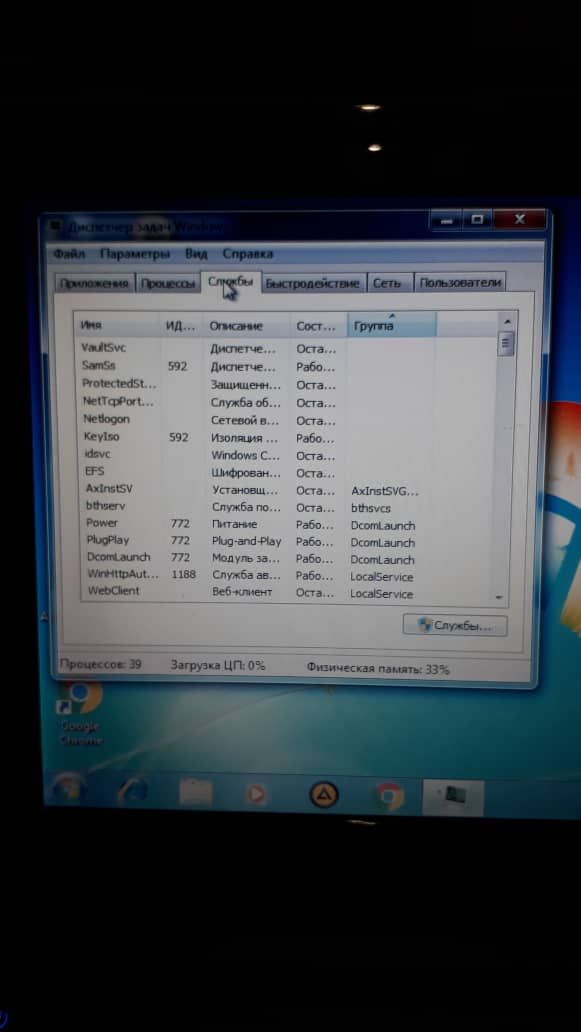581x1032 pixels.
Task: Click the Task Manager taskbar button
Action: (453, 798)
